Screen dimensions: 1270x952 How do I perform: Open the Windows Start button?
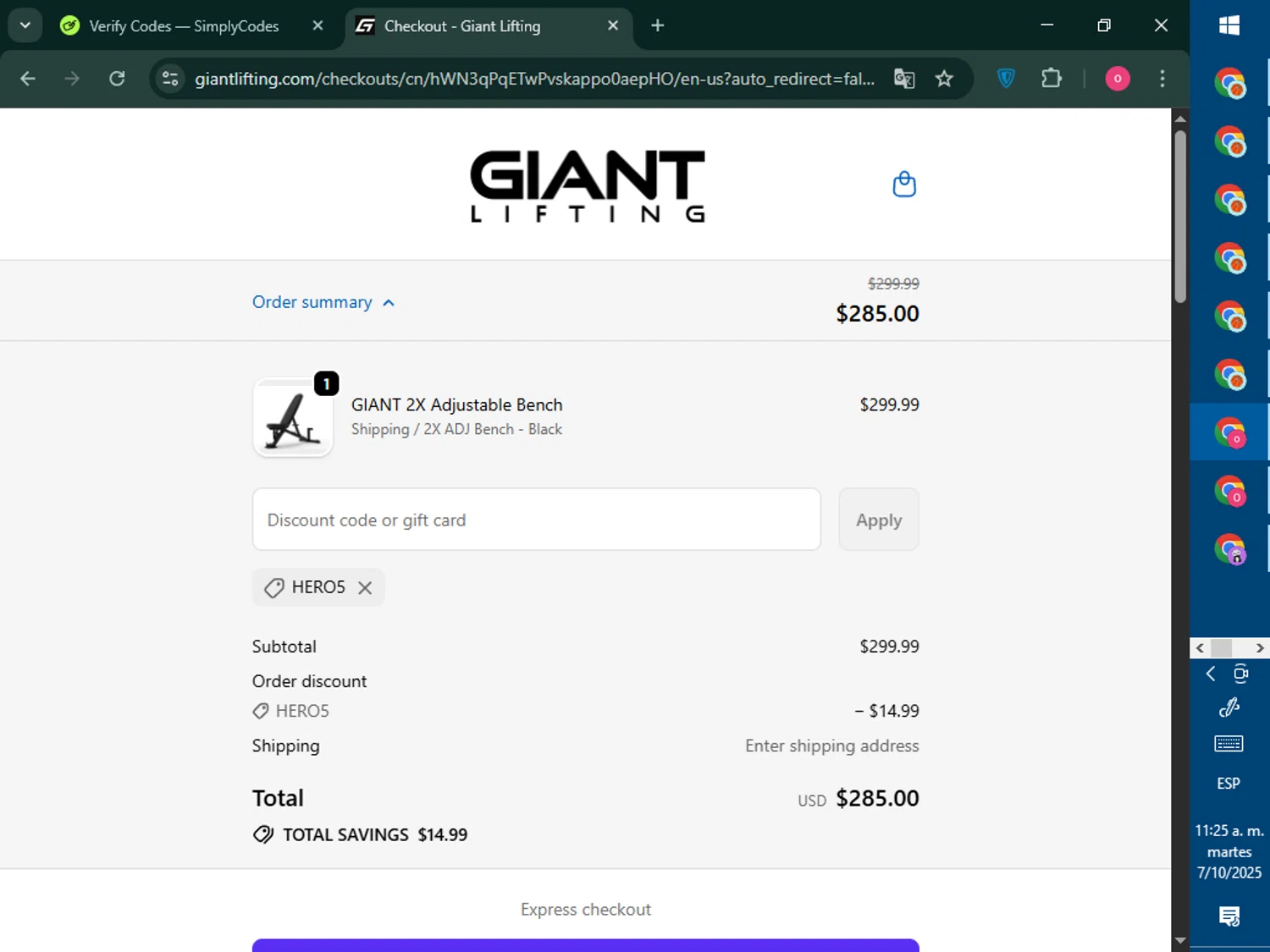[x=1229, y=25]
